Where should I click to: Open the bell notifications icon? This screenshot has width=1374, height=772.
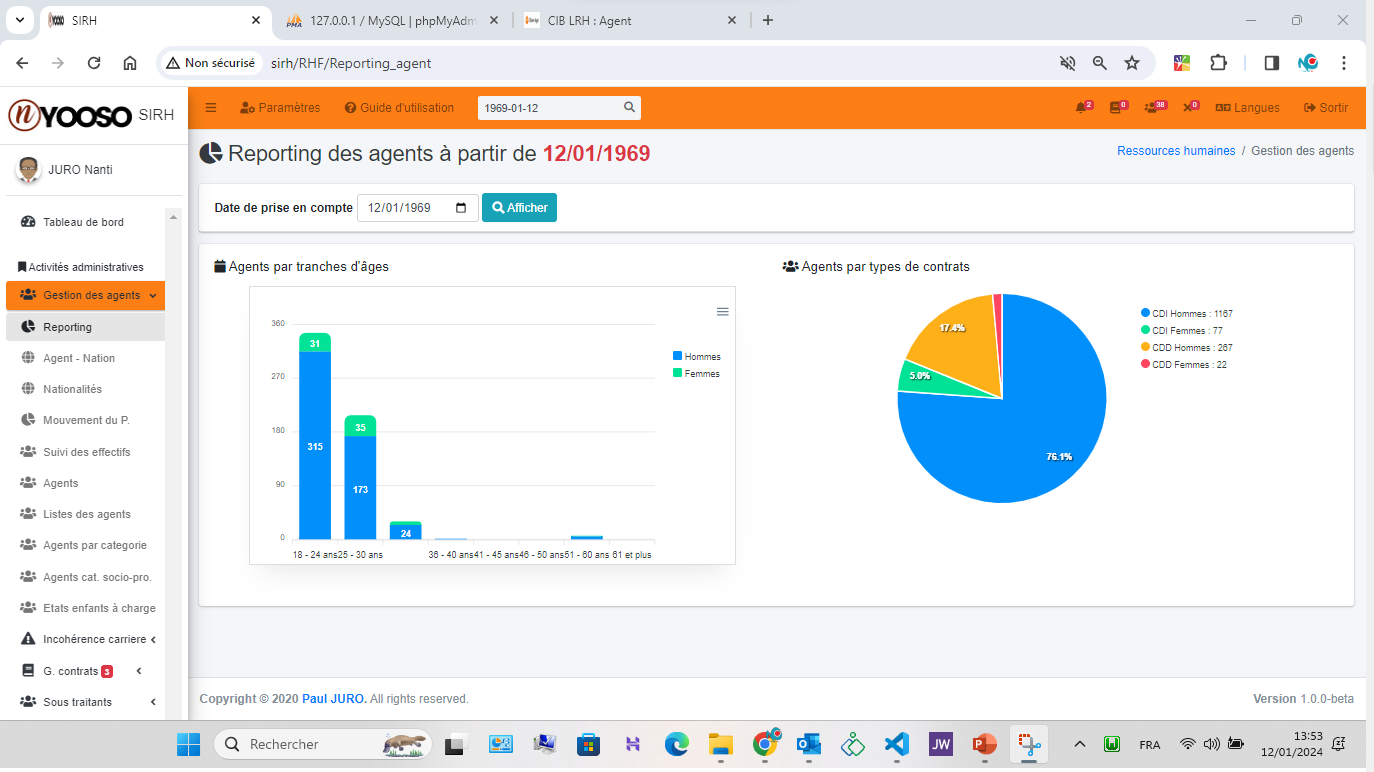pyautogui.click(x=1082, y=108)
